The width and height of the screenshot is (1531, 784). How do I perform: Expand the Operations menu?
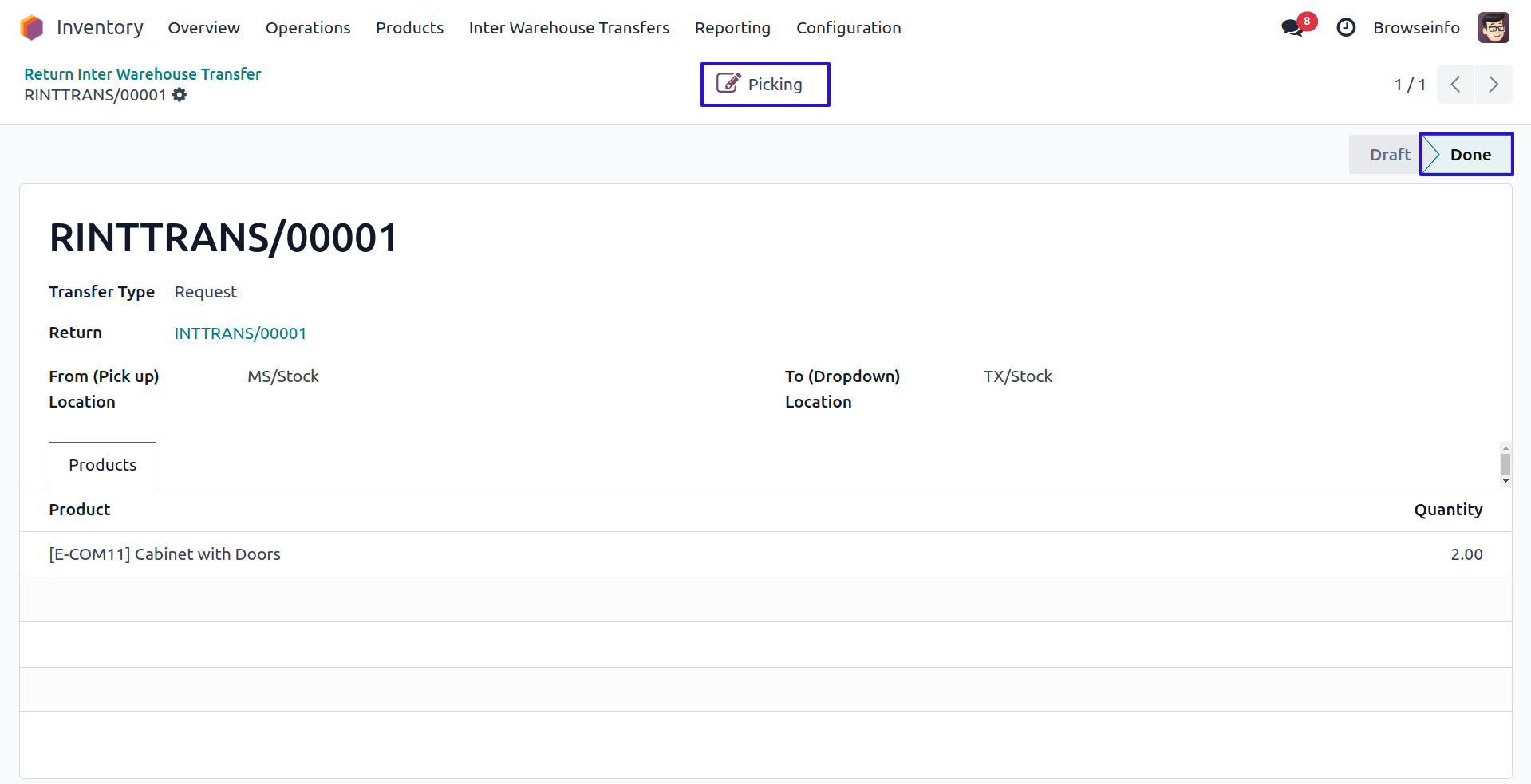(307, 28)
